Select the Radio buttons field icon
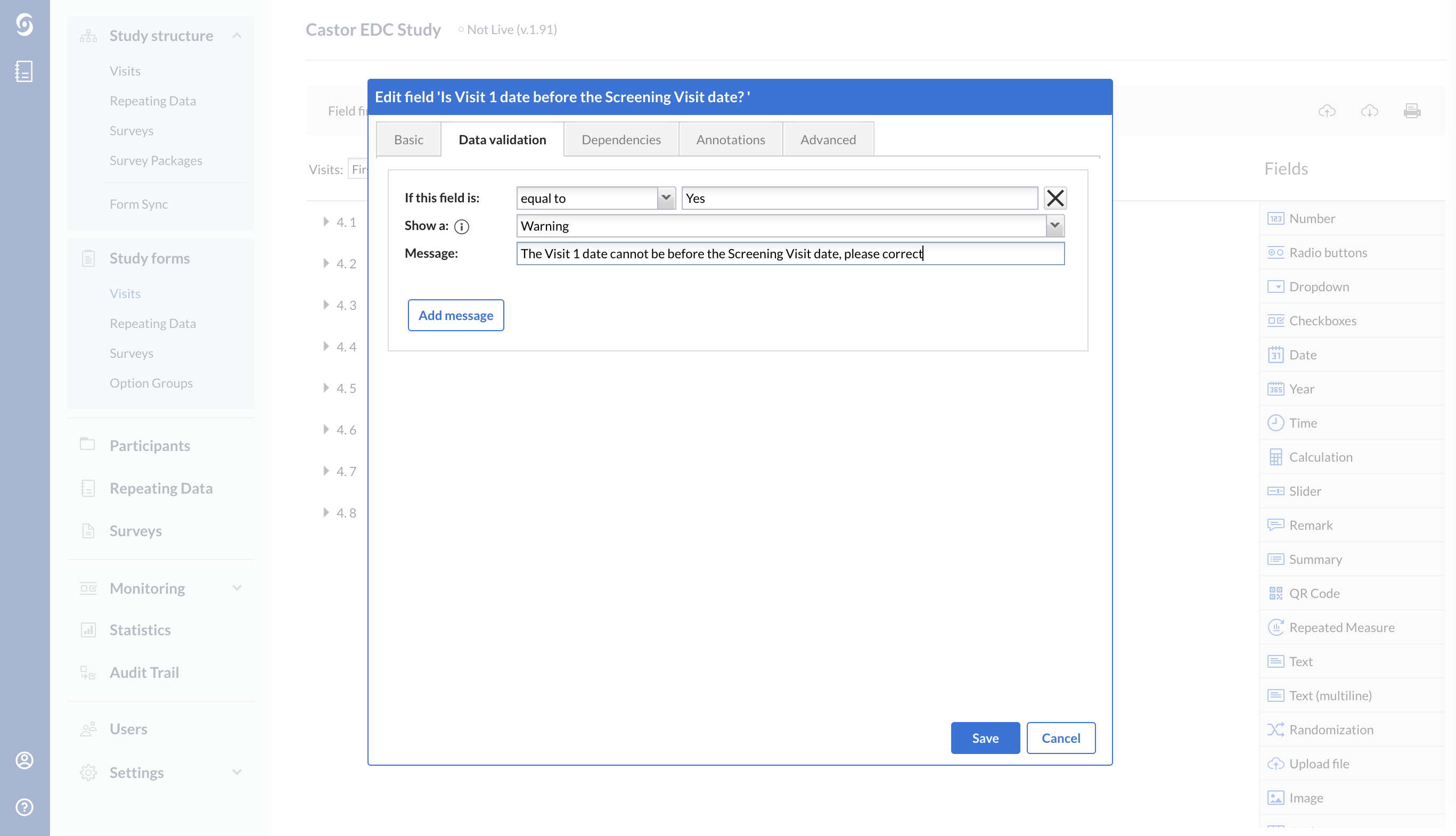This screenshot has height=836, width=1456. [x=1275, y=252]
